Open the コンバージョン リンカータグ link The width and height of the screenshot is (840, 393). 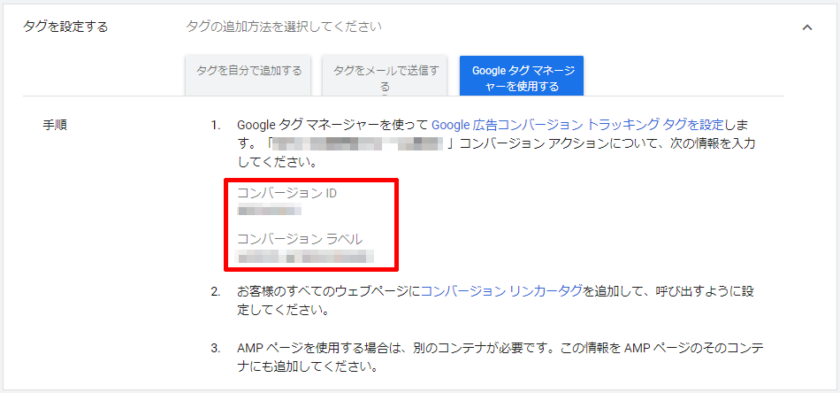[501, 291]
